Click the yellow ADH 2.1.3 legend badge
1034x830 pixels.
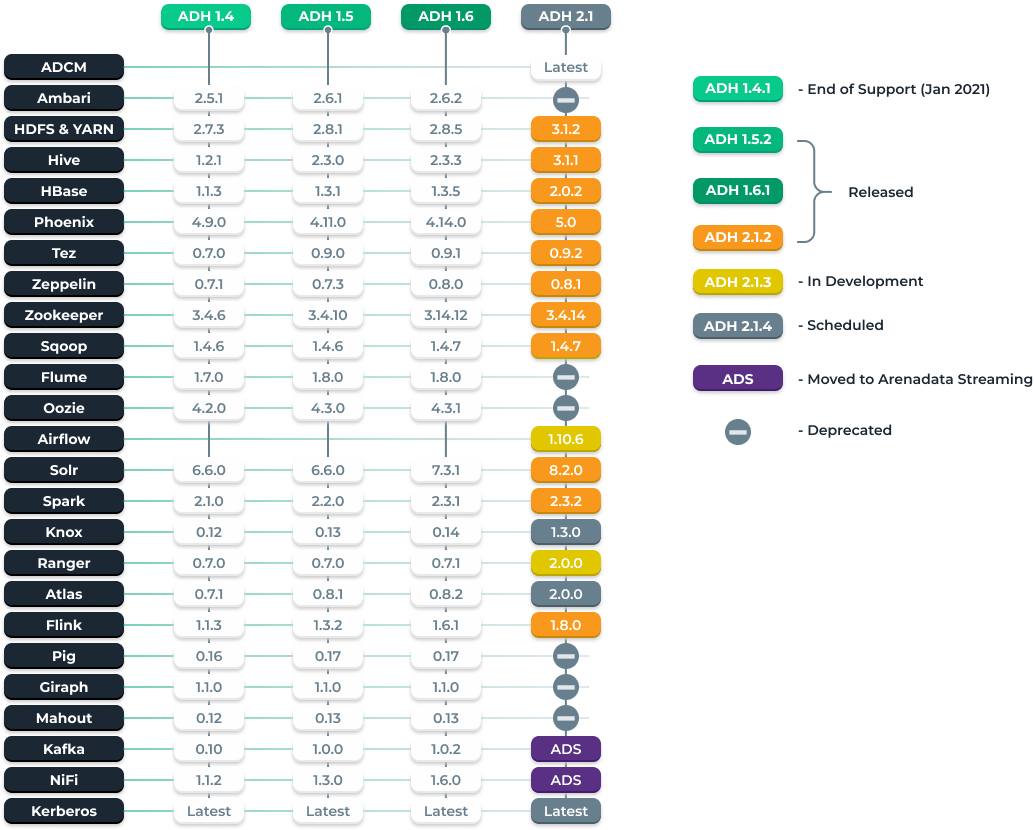click(x=738, y=282)
